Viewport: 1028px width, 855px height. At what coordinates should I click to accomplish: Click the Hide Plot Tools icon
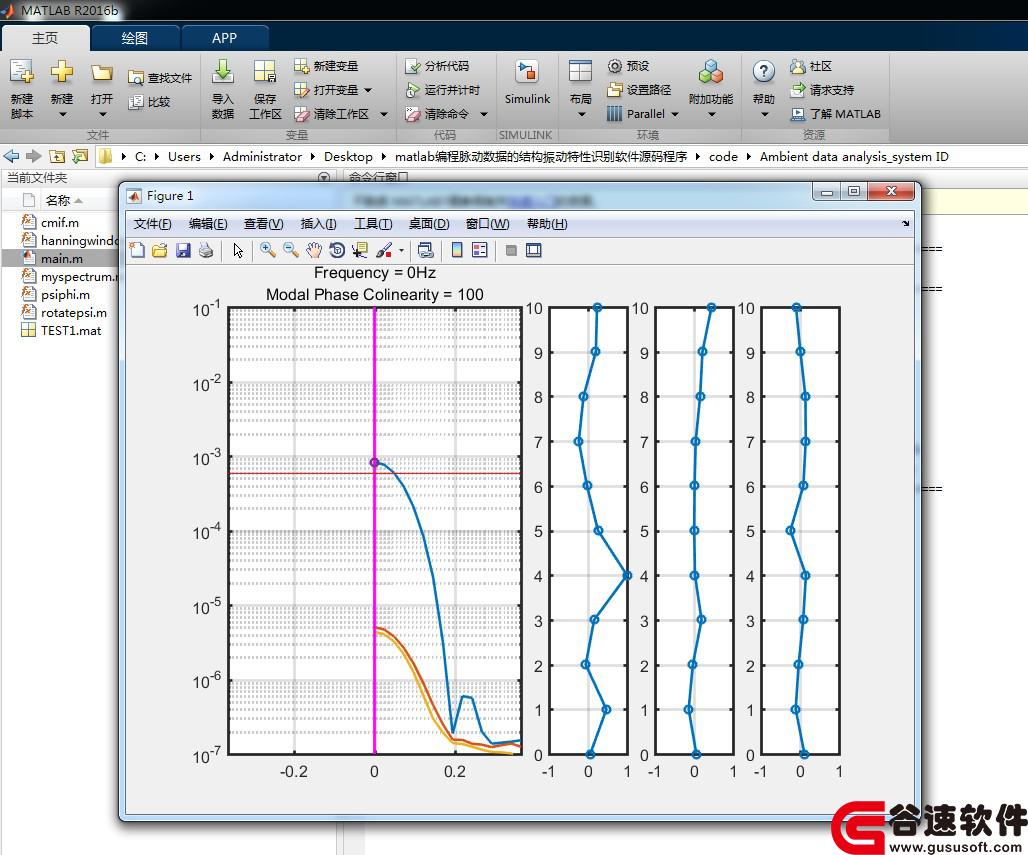pos(511,250)
